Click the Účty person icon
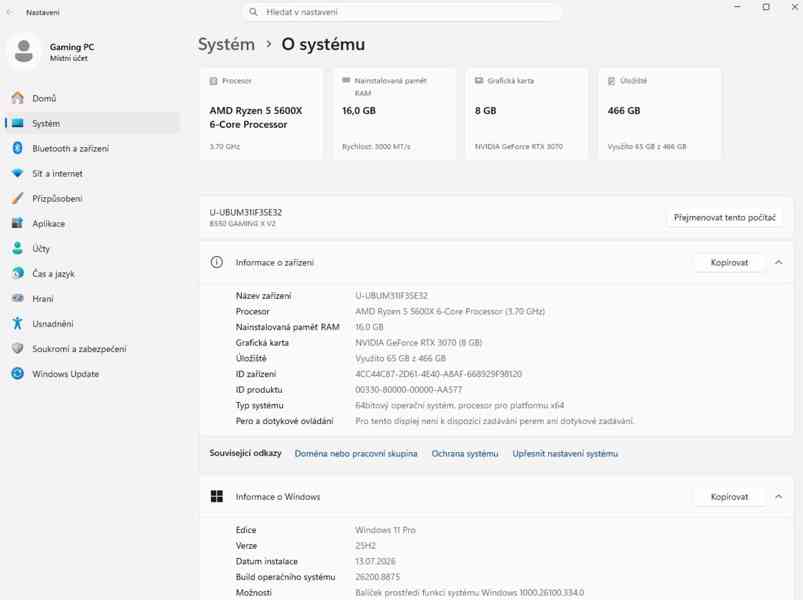 [x=17, y=248]
